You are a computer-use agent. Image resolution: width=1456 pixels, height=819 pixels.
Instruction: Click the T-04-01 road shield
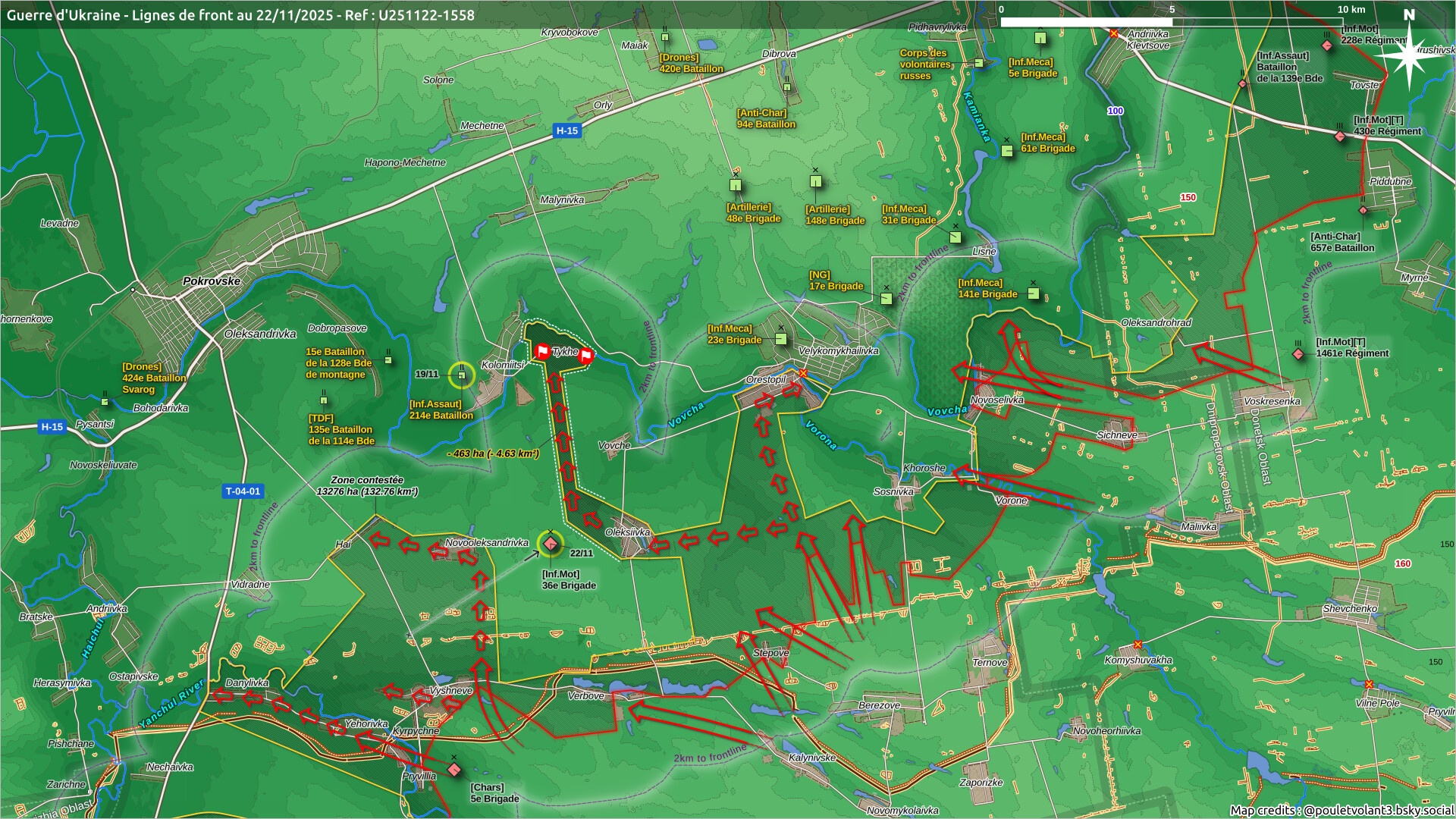pos(243,491)
